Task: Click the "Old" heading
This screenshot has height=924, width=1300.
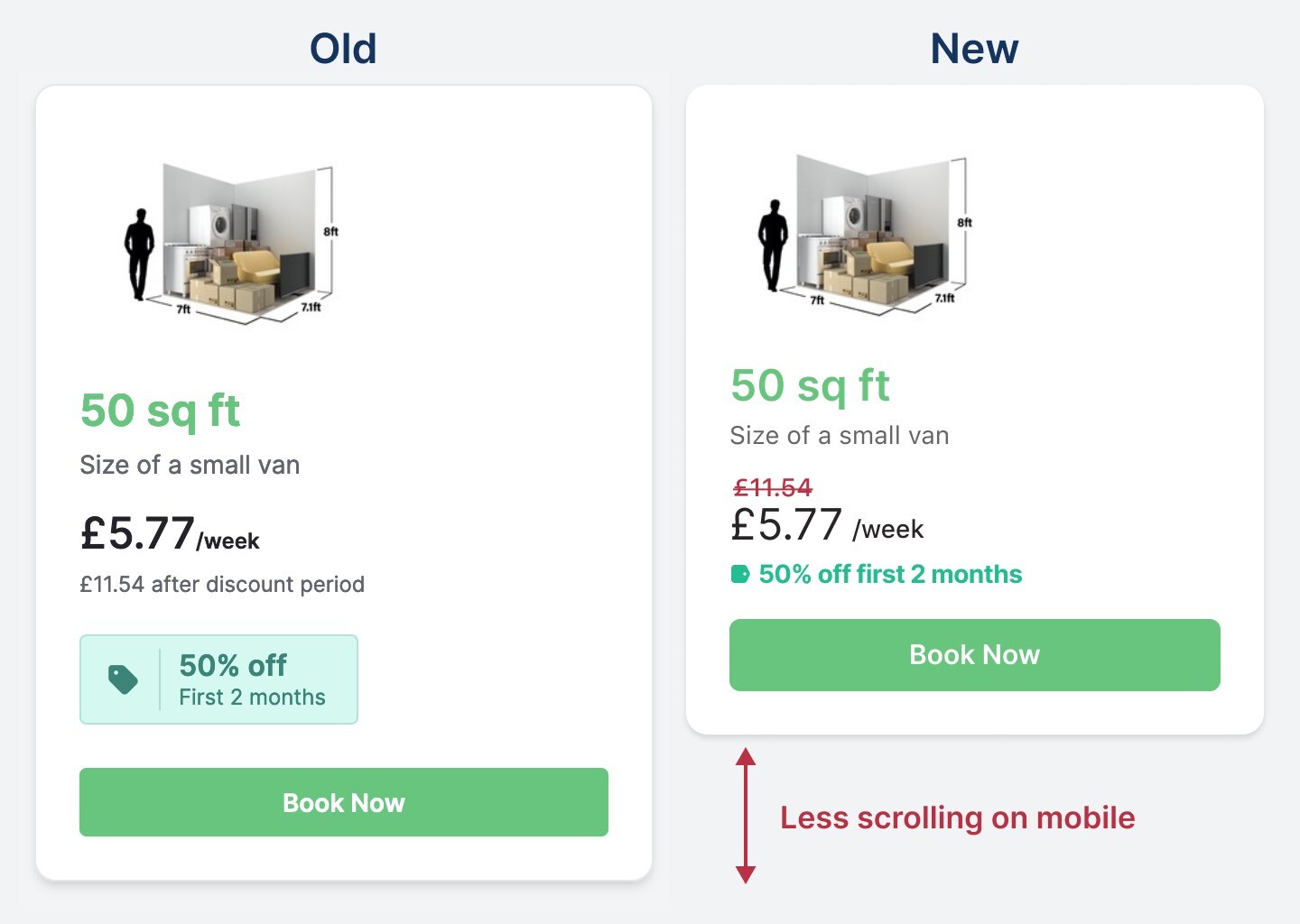Action: [343, 49]
